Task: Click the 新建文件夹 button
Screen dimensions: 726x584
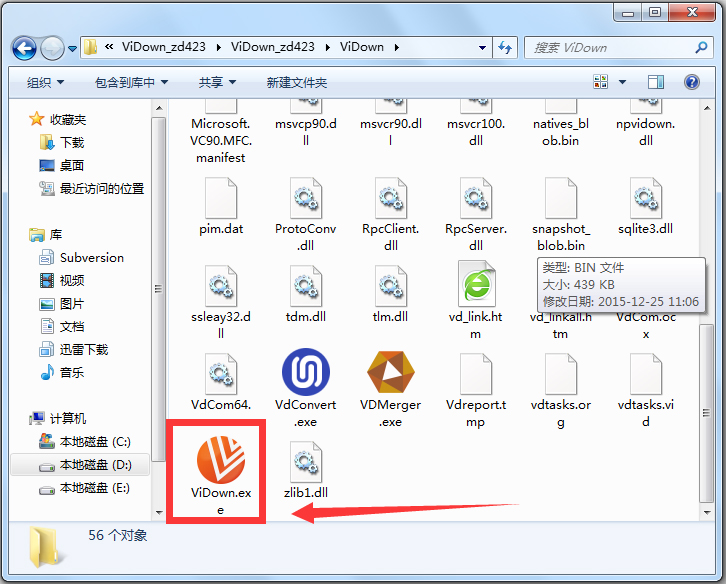Action: (297, 83)
